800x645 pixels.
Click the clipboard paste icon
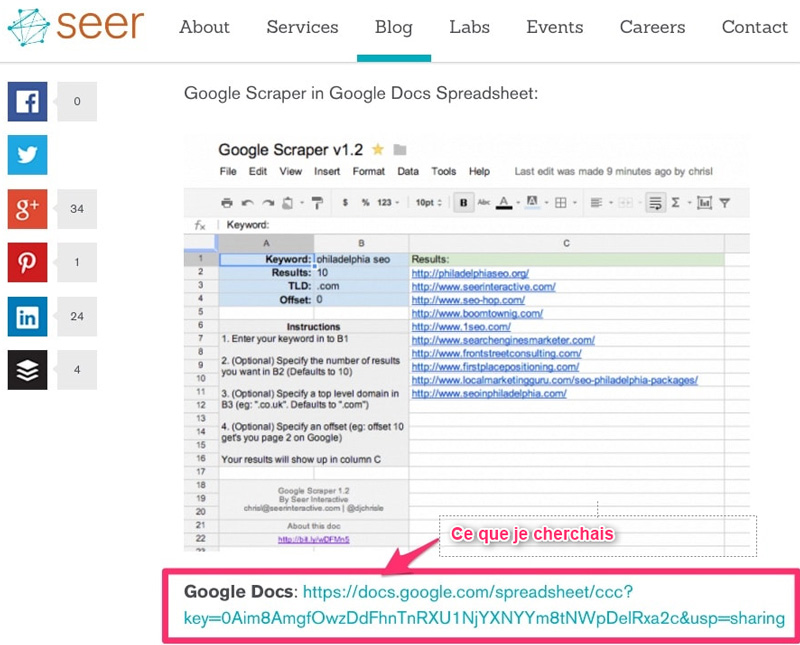point(288,203)
